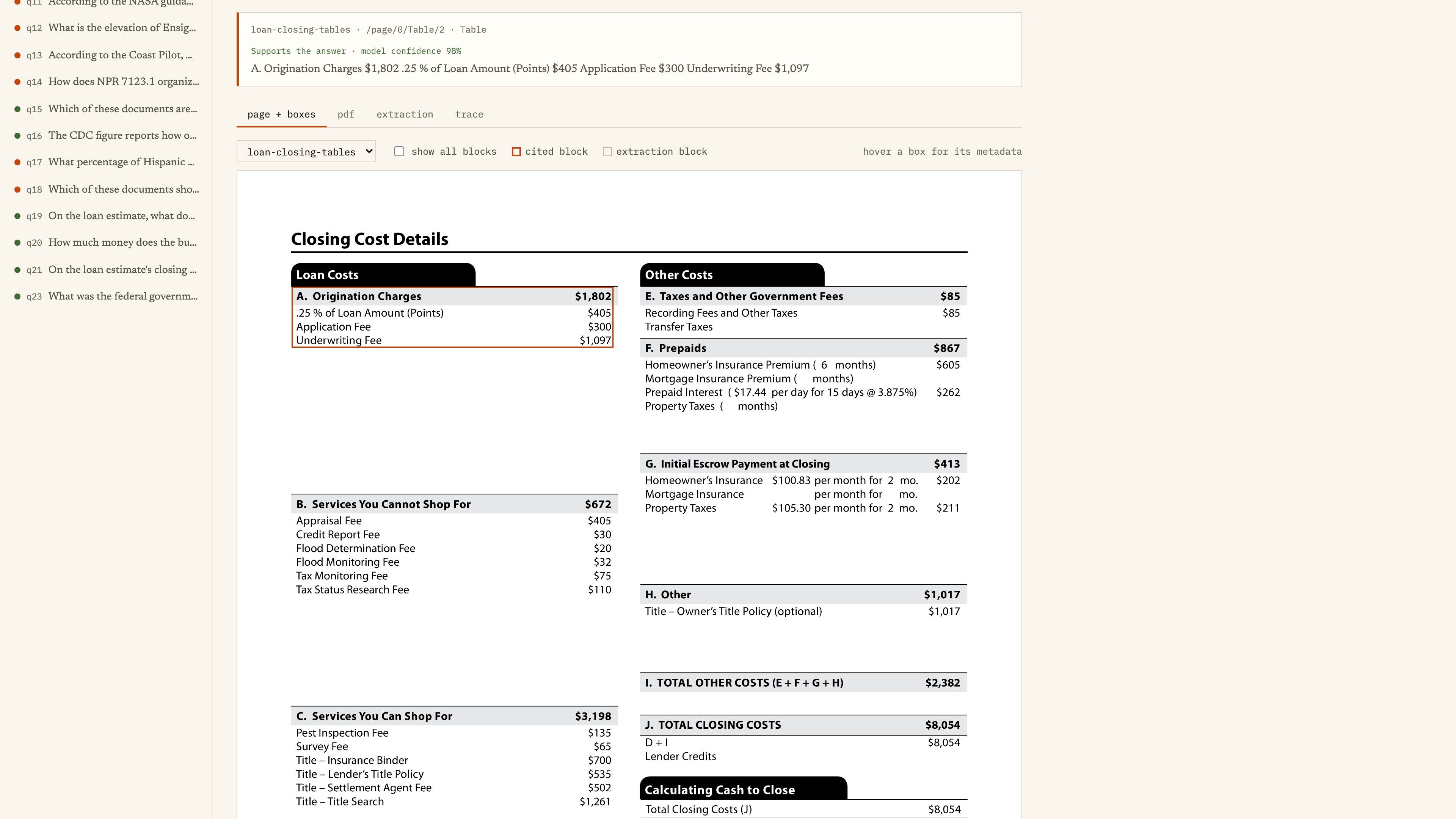Click the 'Title – Title Search' row
Image resolution: width=1456 pixels, height=819 pixels.
pos(454,802)
